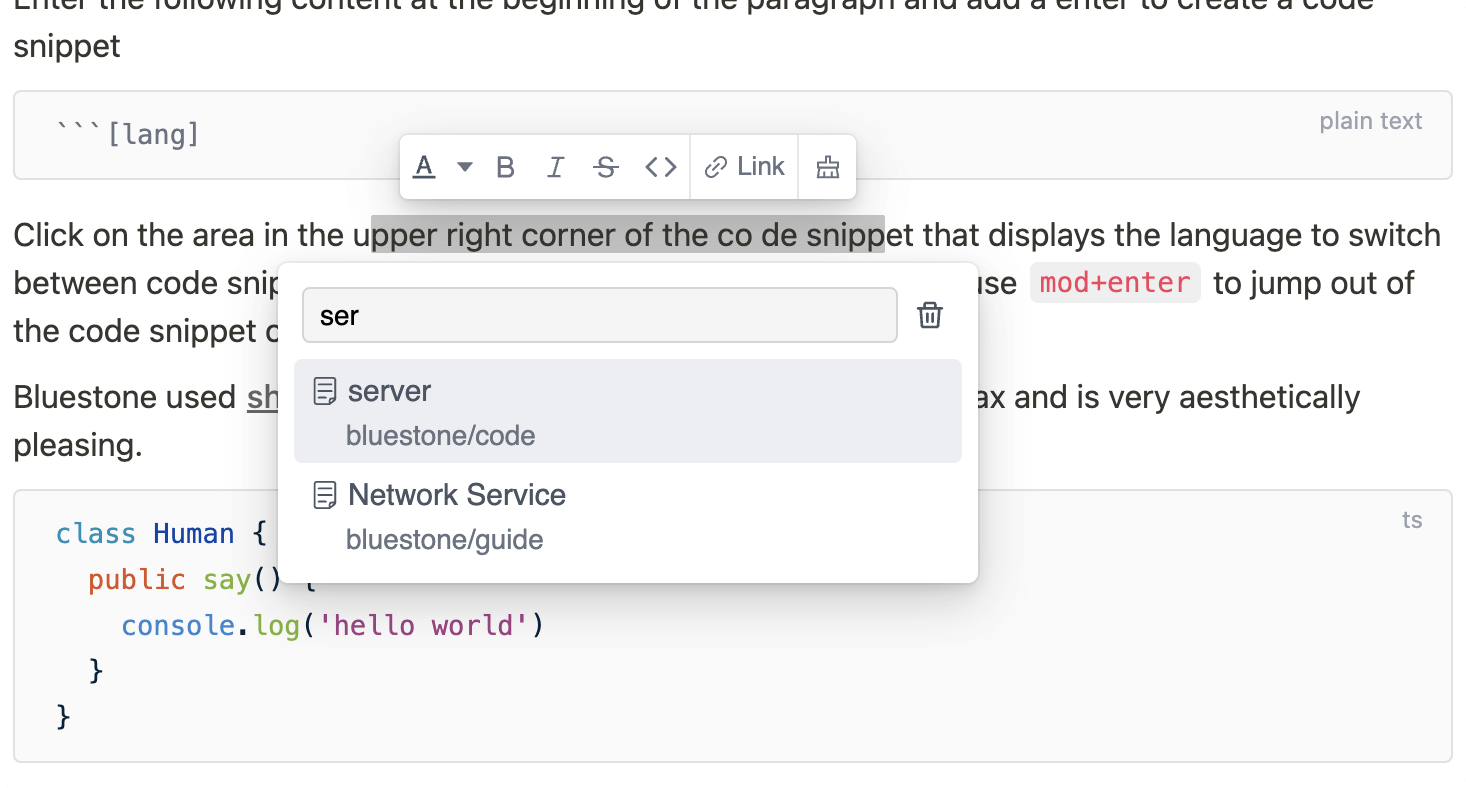Select the 'Network Service' document result
This screenshot has height=788, width=1466.
[x=628, y=516]
